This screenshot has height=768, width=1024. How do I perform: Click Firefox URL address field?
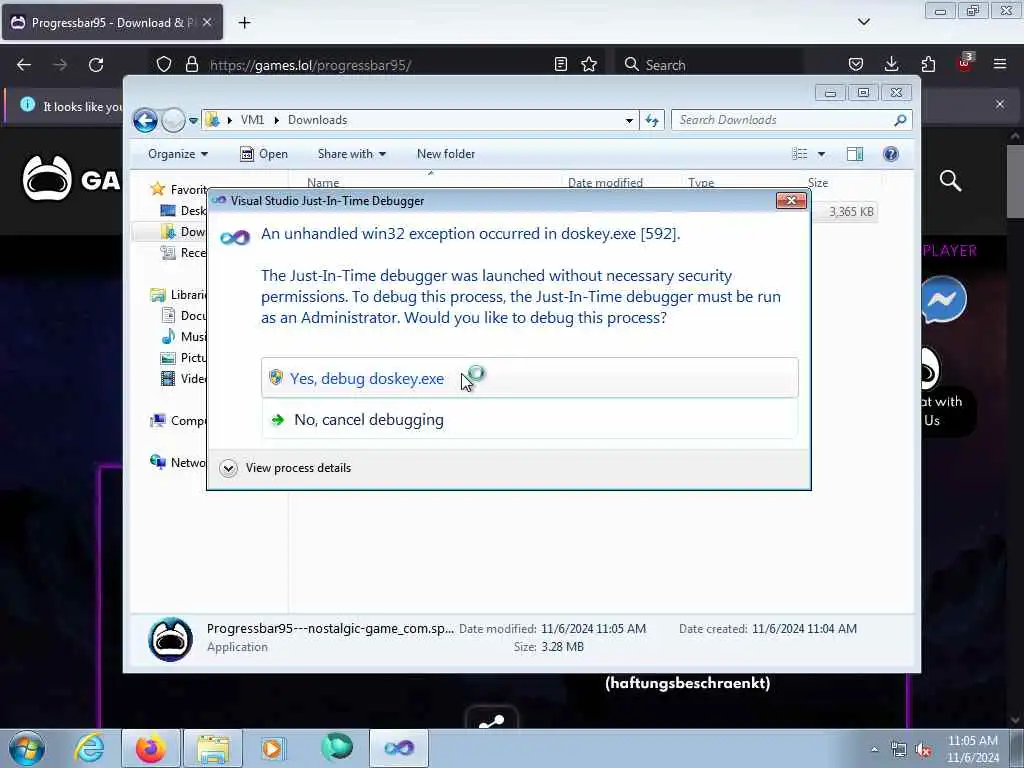(376, 65)
